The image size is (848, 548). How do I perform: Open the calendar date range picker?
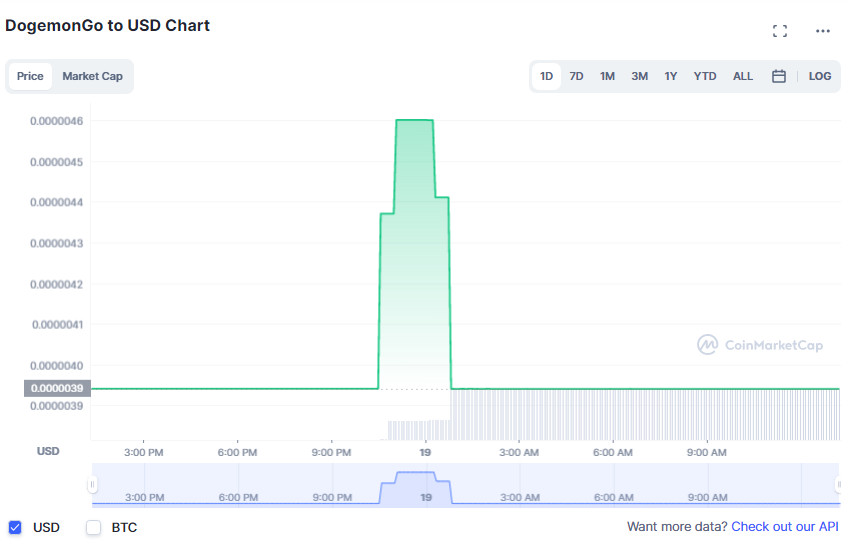(778, 76)
